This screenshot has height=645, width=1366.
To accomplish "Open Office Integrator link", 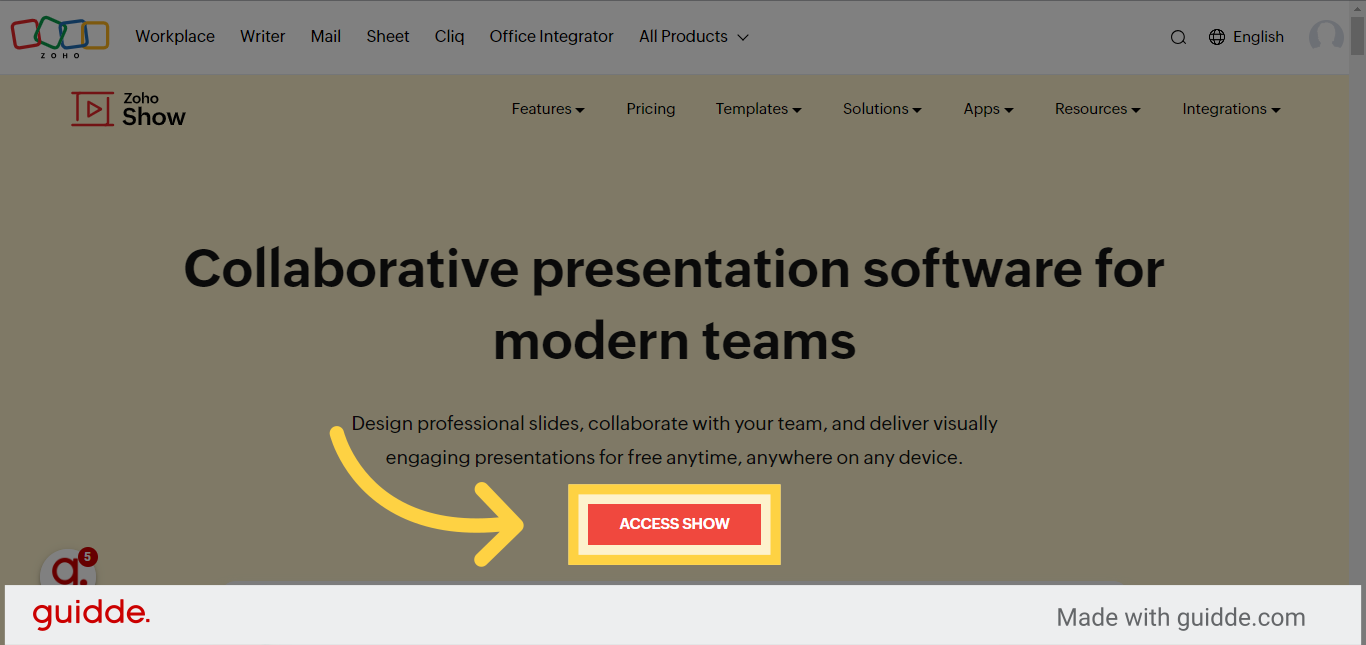I will coord(552,37).
